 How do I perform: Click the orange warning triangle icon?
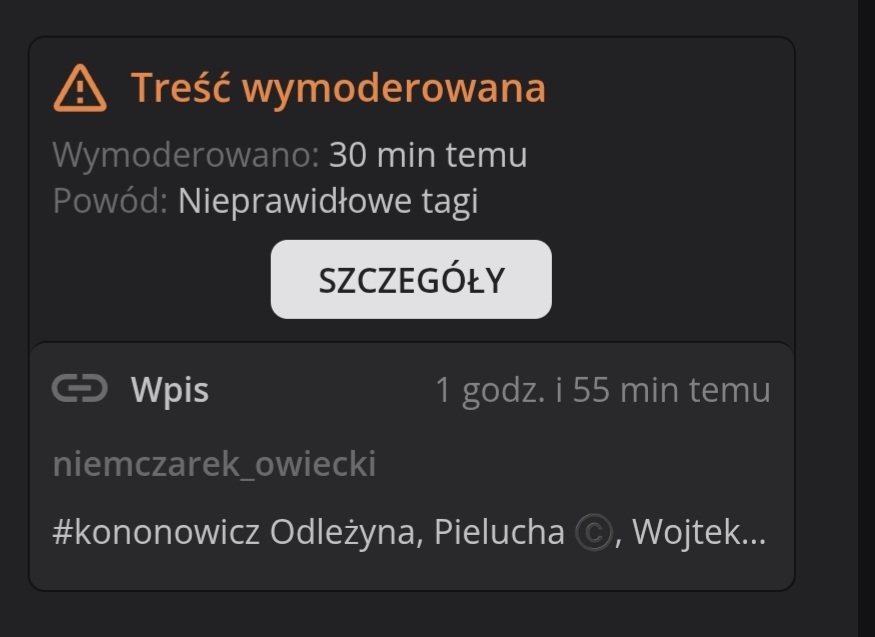point(80,89)
